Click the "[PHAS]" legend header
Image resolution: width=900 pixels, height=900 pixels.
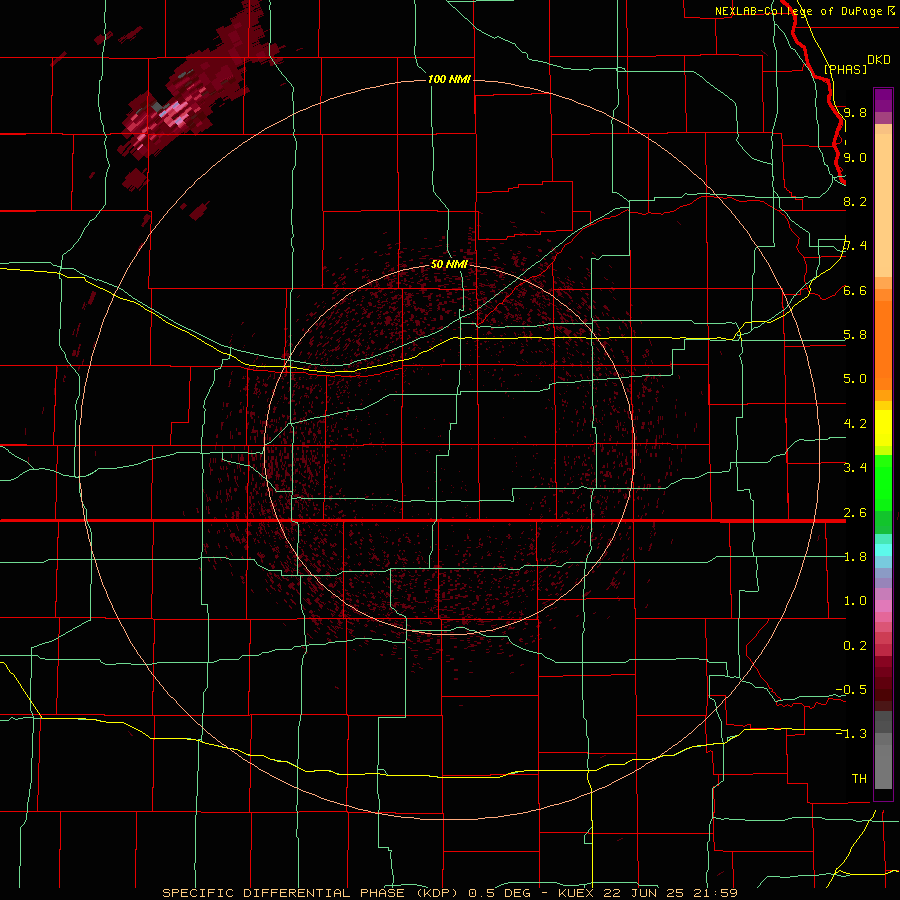pos(845,70)
